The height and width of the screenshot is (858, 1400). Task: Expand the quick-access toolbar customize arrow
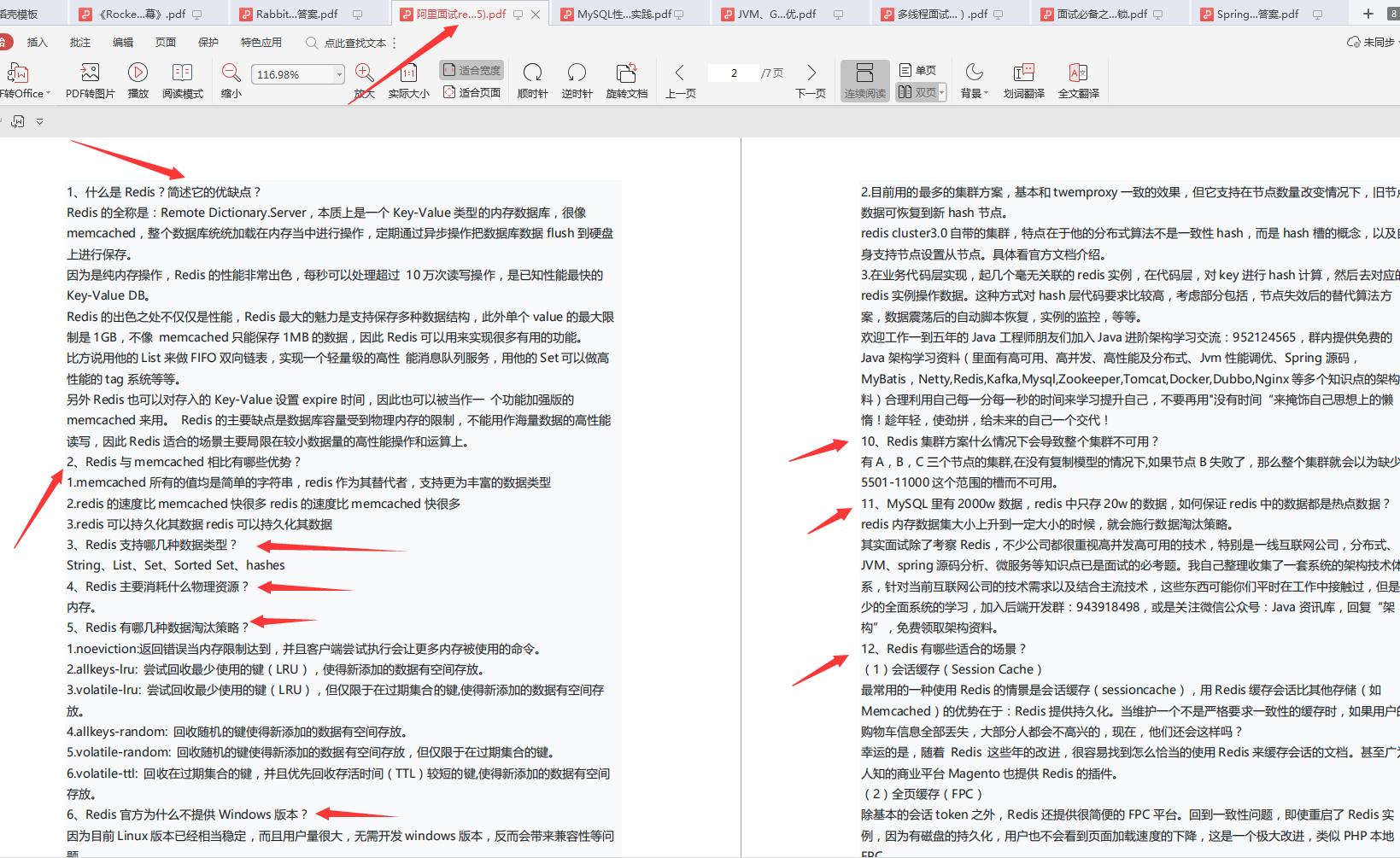click(39, 122)
